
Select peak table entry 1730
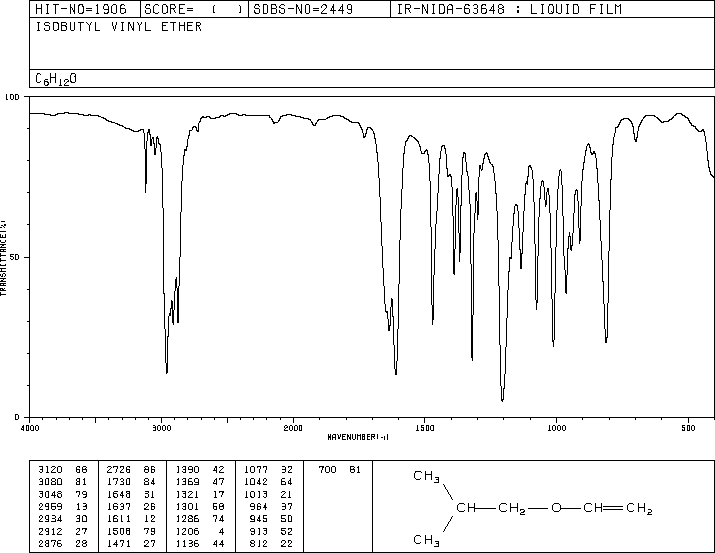pos(119,482)
